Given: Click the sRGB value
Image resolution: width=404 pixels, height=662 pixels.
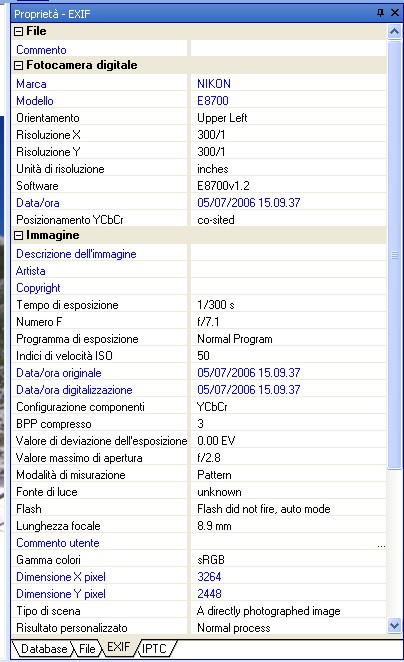Looking at the screenshot, I should pos(211,560).
